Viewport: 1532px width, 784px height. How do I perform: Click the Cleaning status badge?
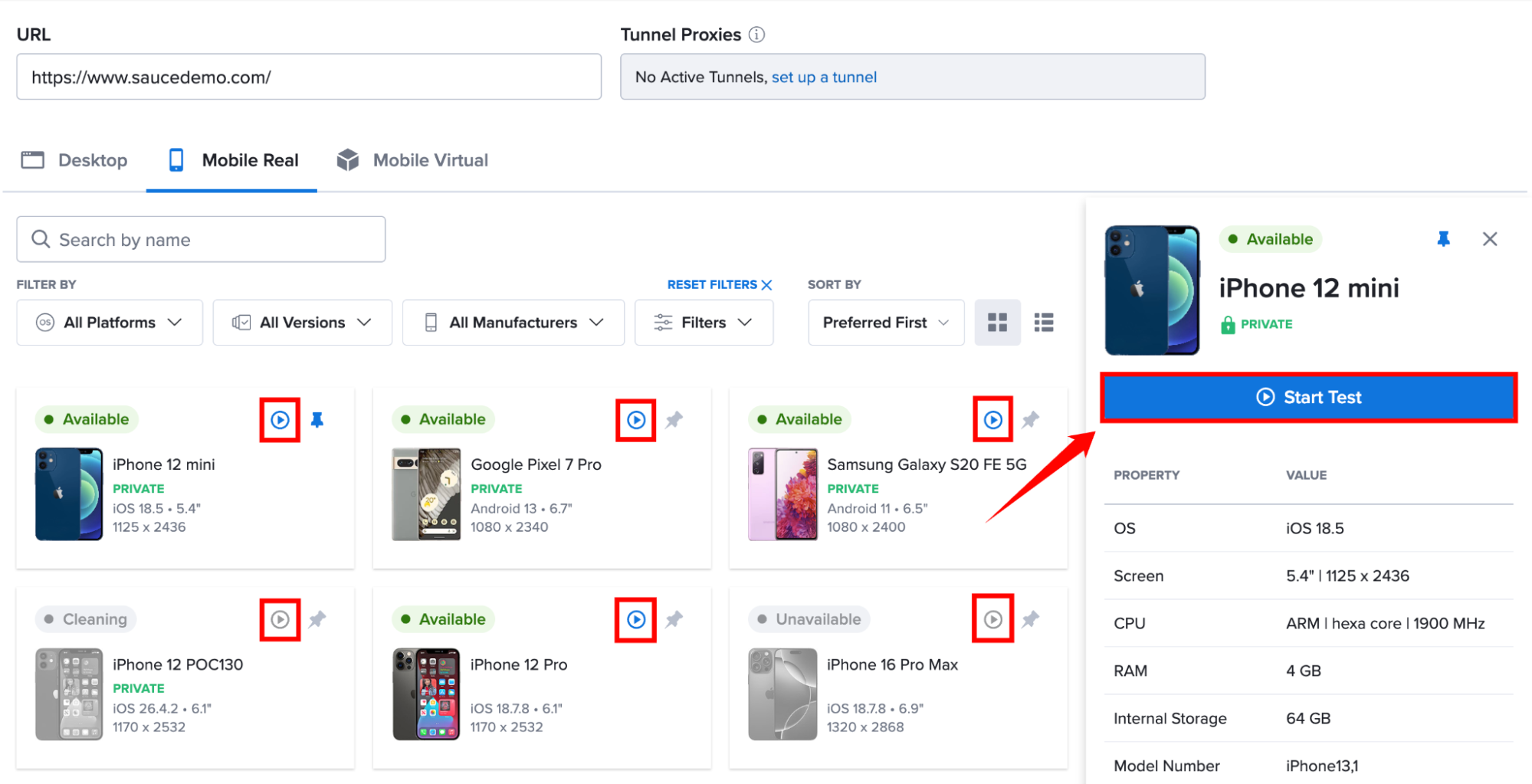86,619
